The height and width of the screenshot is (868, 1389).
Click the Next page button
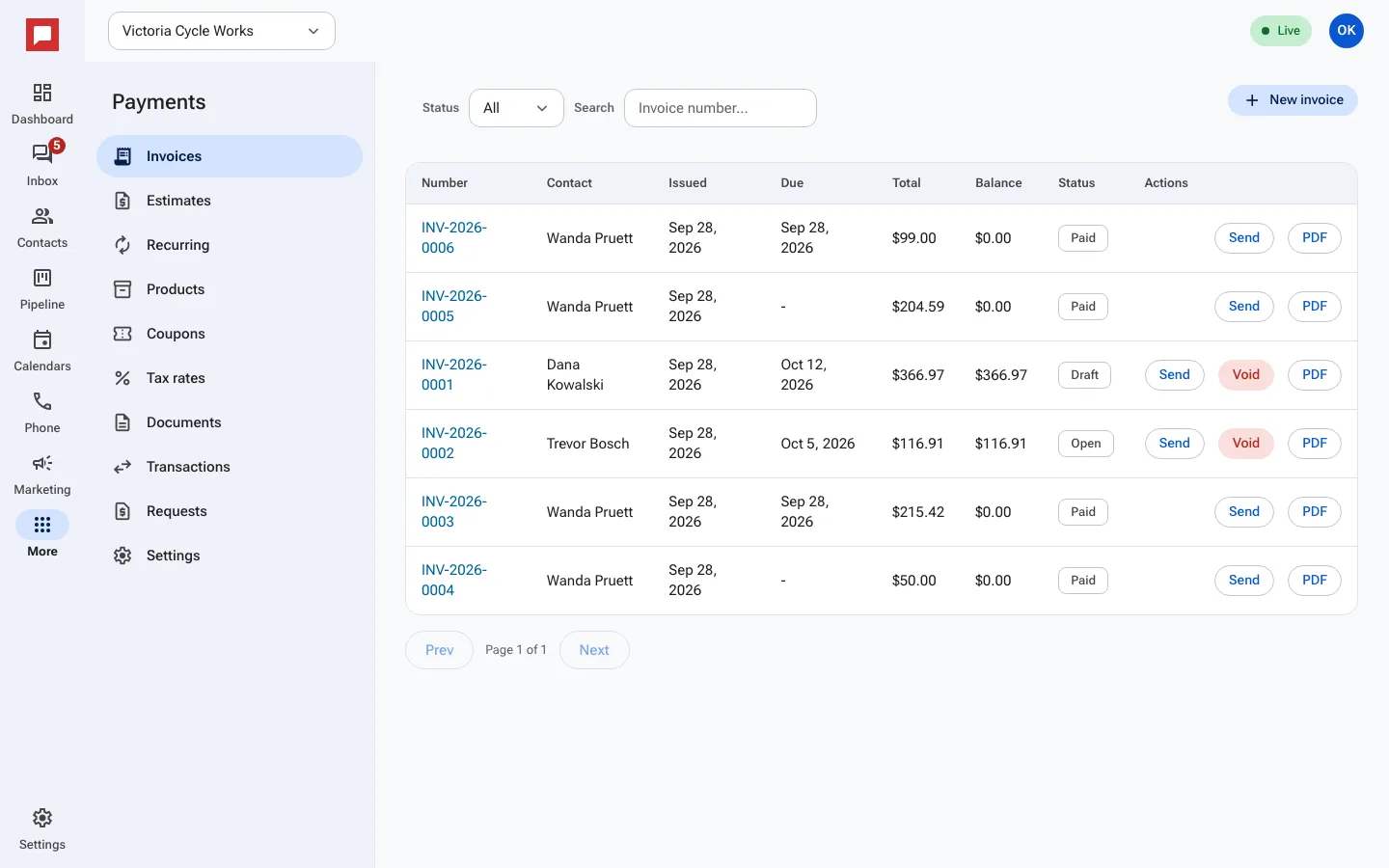[594, 650]
